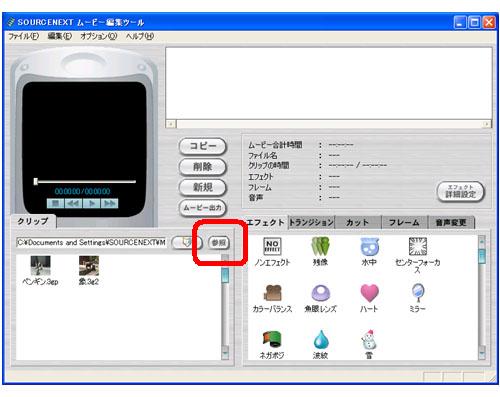Screen dimensions: 500x397
Task: Switch to the トランジション tab
Action: (311, 222)
